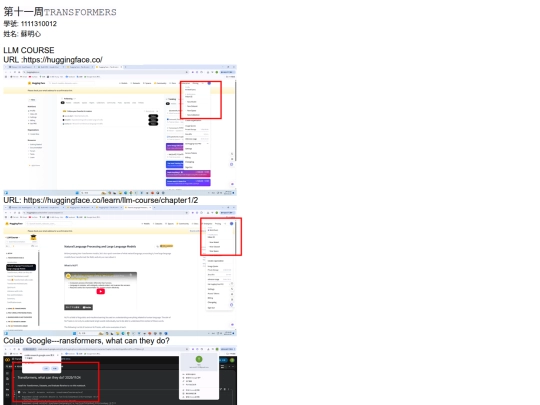Click user avatar in LLM course screenshot
This screenshot has width=540, height=405.
pyautogui.click(x=231, y=224)
